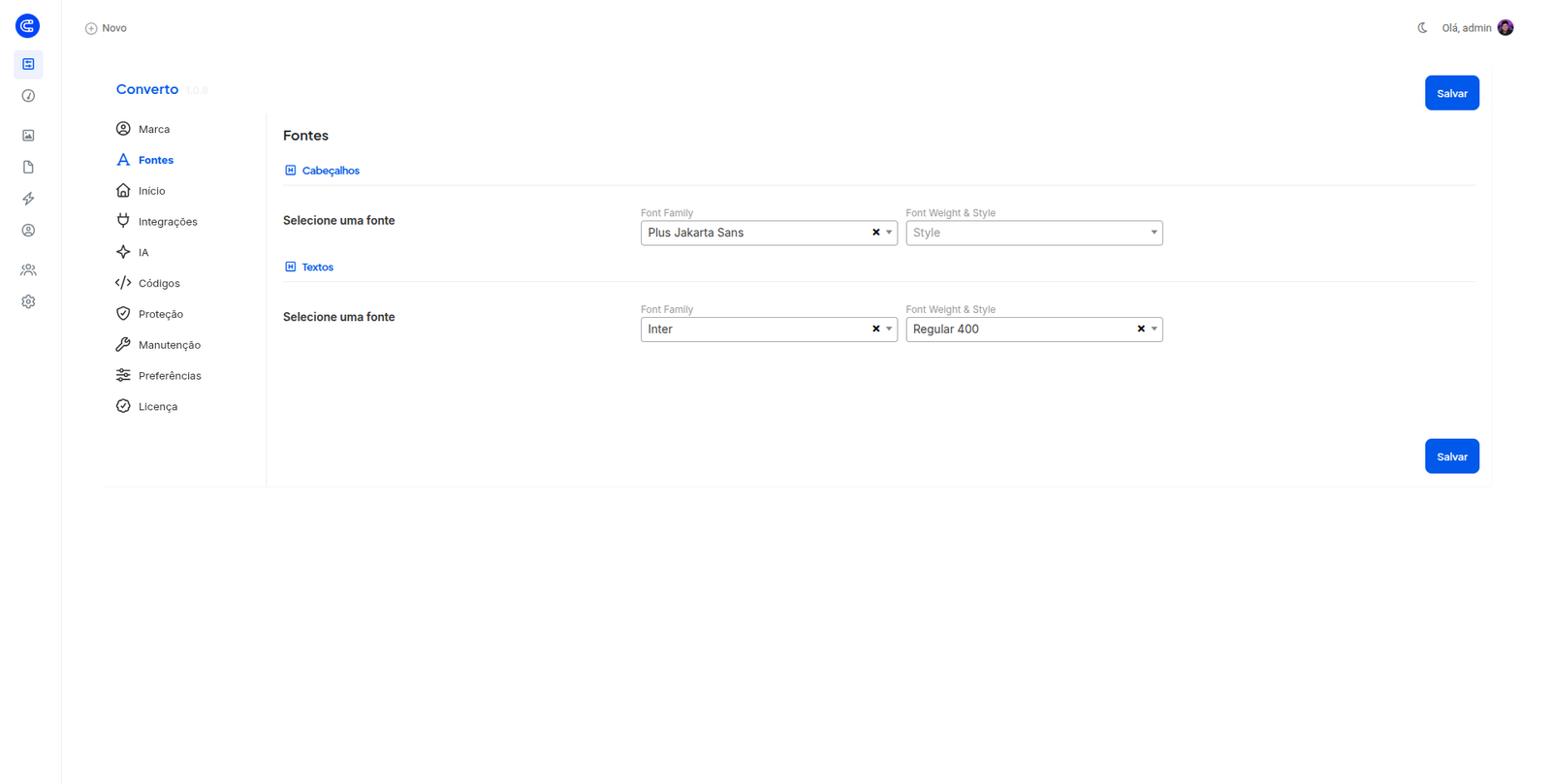Image resolution: width=1551 pixels, height=784 pixels.
Task: Open the Regular 400 weight dropdown
Action: click(1034, 329)
